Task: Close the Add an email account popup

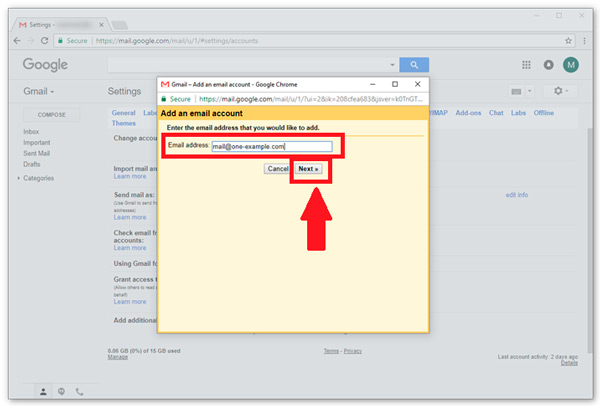Action: 417,84
